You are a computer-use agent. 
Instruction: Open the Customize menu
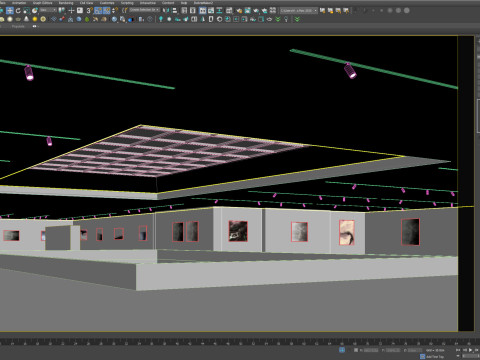coord(107,3)
